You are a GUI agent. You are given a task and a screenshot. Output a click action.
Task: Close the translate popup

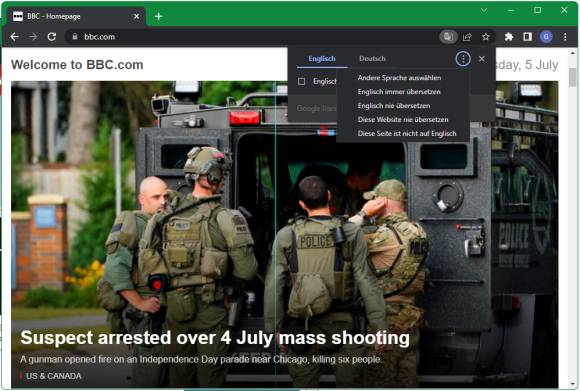[482, 59]
